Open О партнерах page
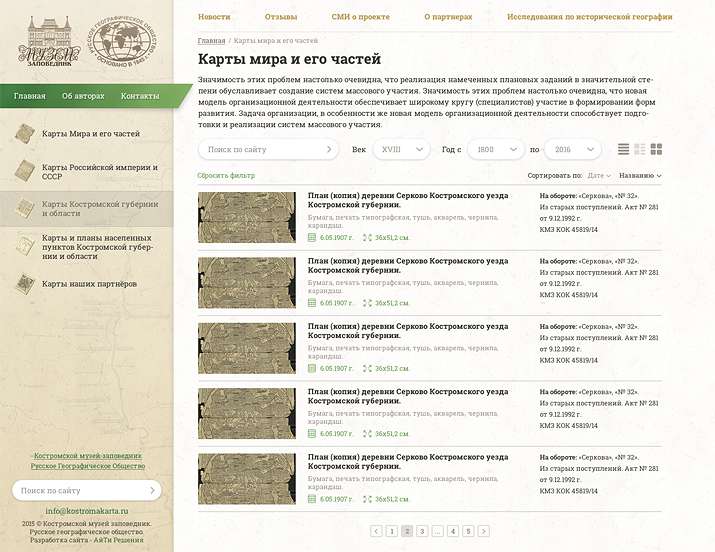The height and width of the screenshot is (552, 715). coord(448,17)
